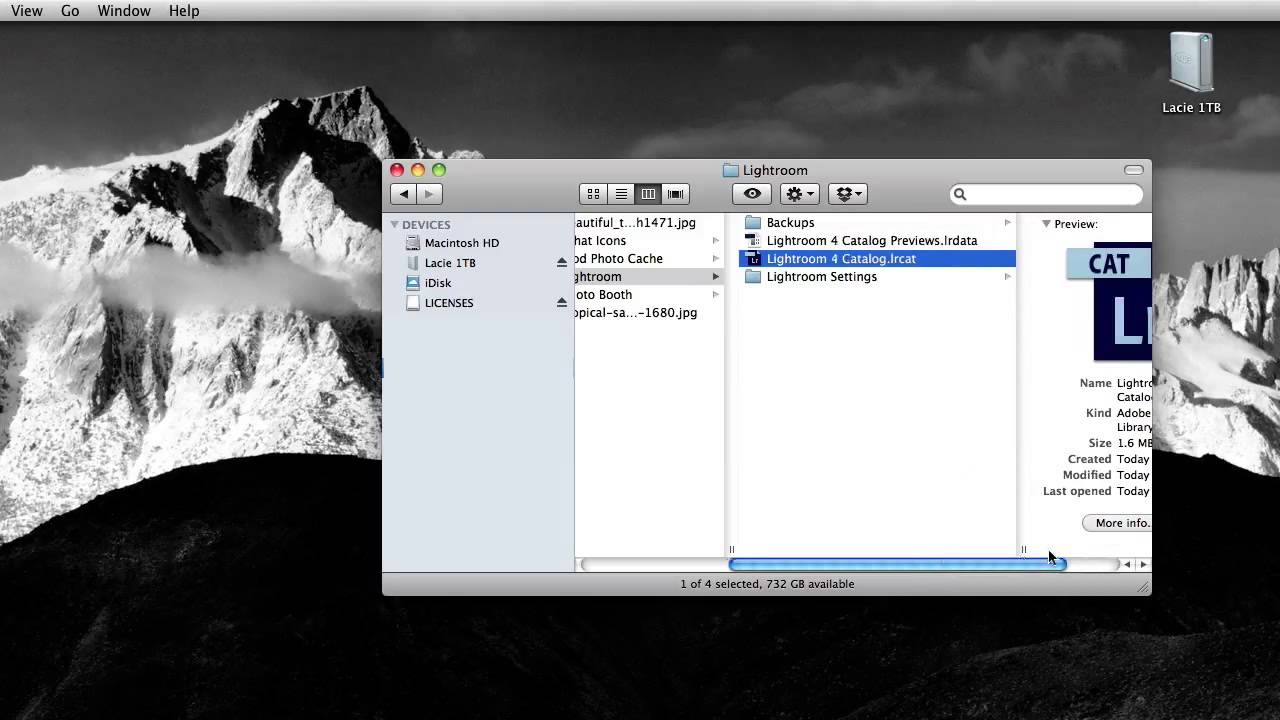Select the Icons folder row
This screenshot has height=720, width=1280.
tap(649, 241)
